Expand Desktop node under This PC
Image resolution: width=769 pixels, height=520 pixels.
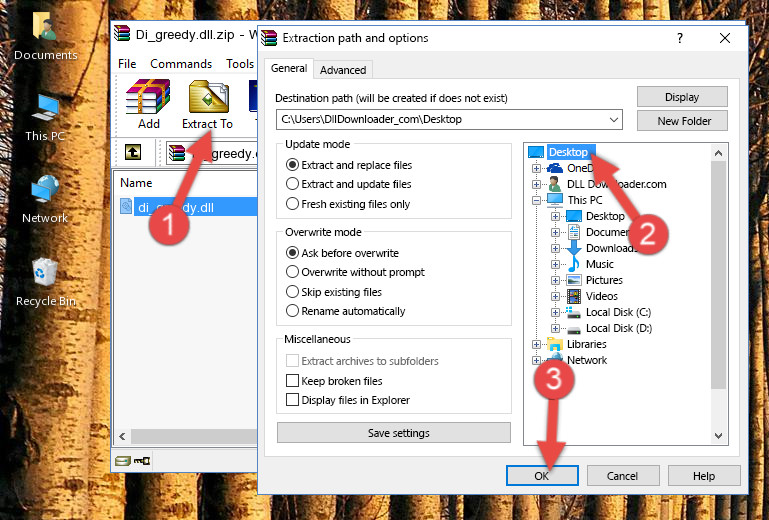[555, 216]
